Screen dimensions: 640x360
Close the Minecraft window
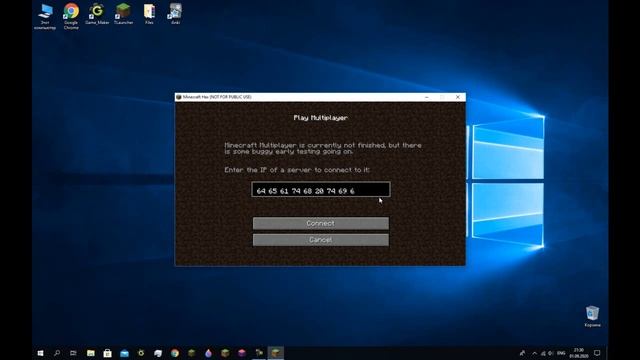458,97
